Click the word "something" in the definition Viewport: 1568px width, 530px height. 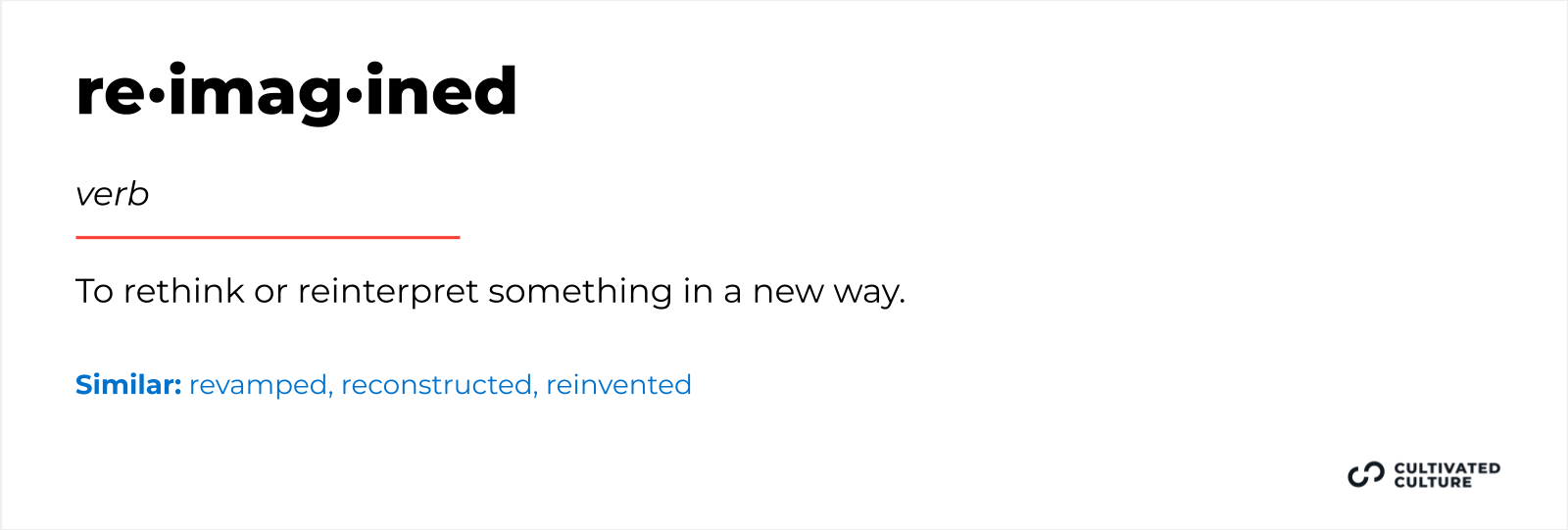(580, 292)
